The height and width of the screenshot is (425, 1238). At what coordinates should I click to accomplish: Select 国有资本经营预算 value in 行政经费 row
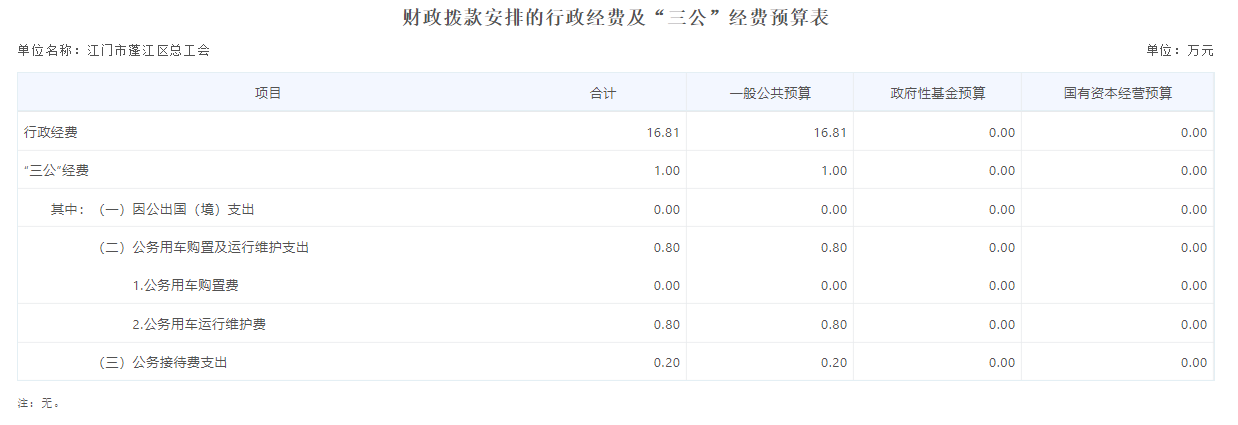pos(1193,133)
